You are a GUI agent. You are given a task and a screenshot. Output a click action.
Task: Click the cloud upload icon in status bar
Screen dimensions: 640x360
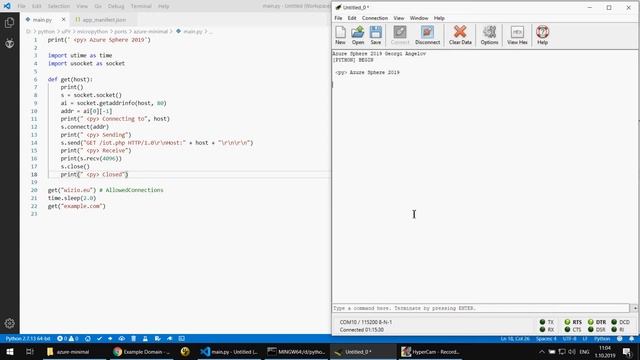[122, 339]
